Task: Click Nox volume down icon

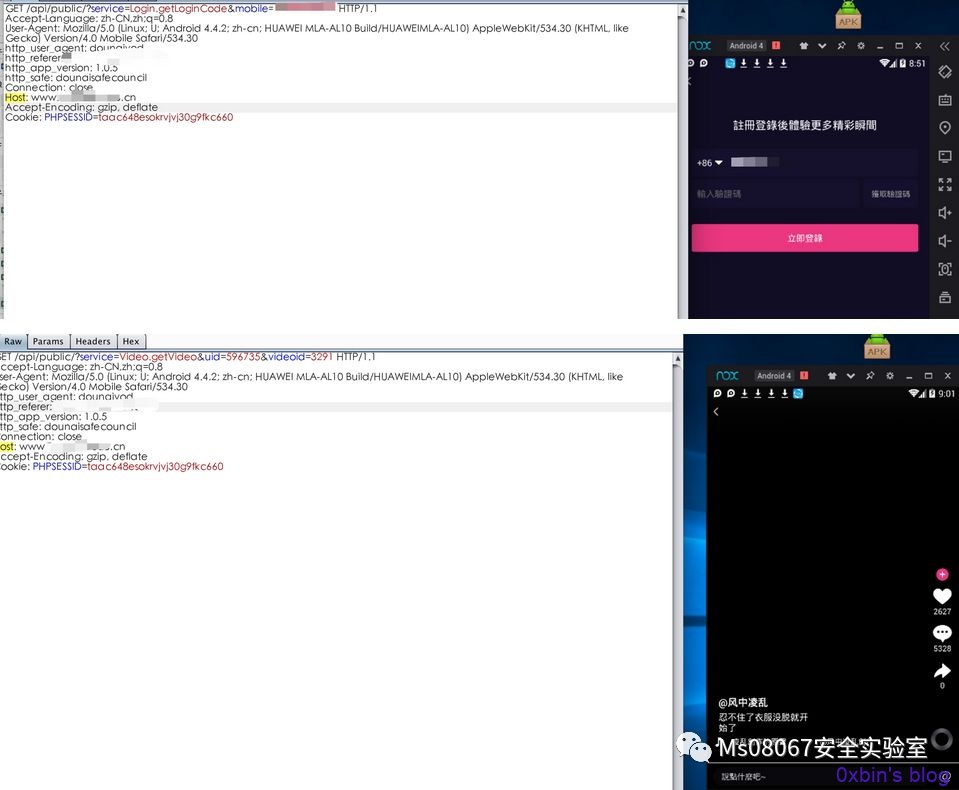Action: [945, 241]
